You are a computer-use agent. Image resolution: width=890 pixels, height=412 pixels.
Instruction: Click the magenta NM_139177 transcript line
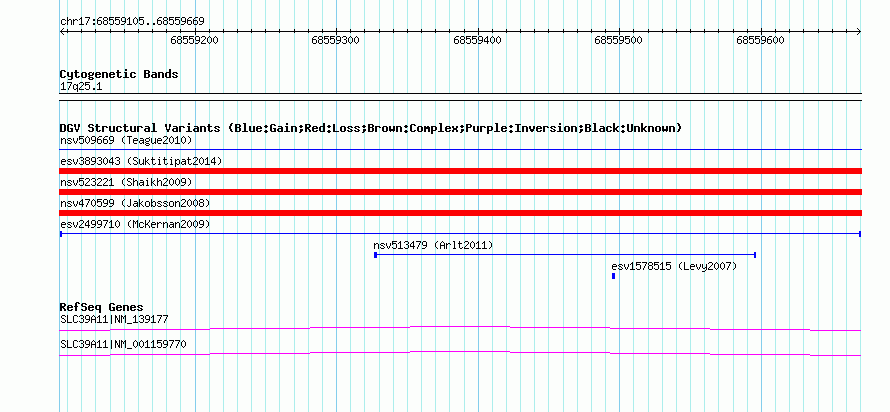461,328
